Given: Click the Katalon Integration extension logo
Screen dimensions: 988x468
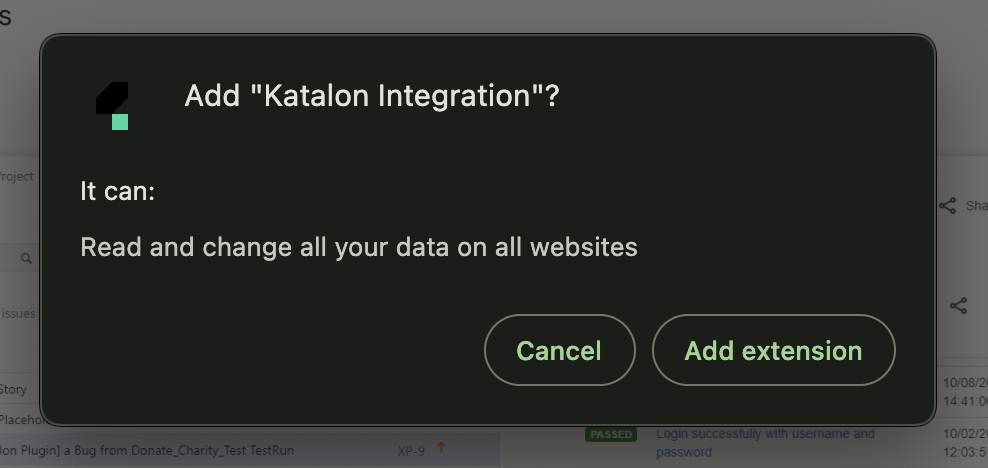Looking at the screenshot, I should pyautogui.click(x=112, y=105).
